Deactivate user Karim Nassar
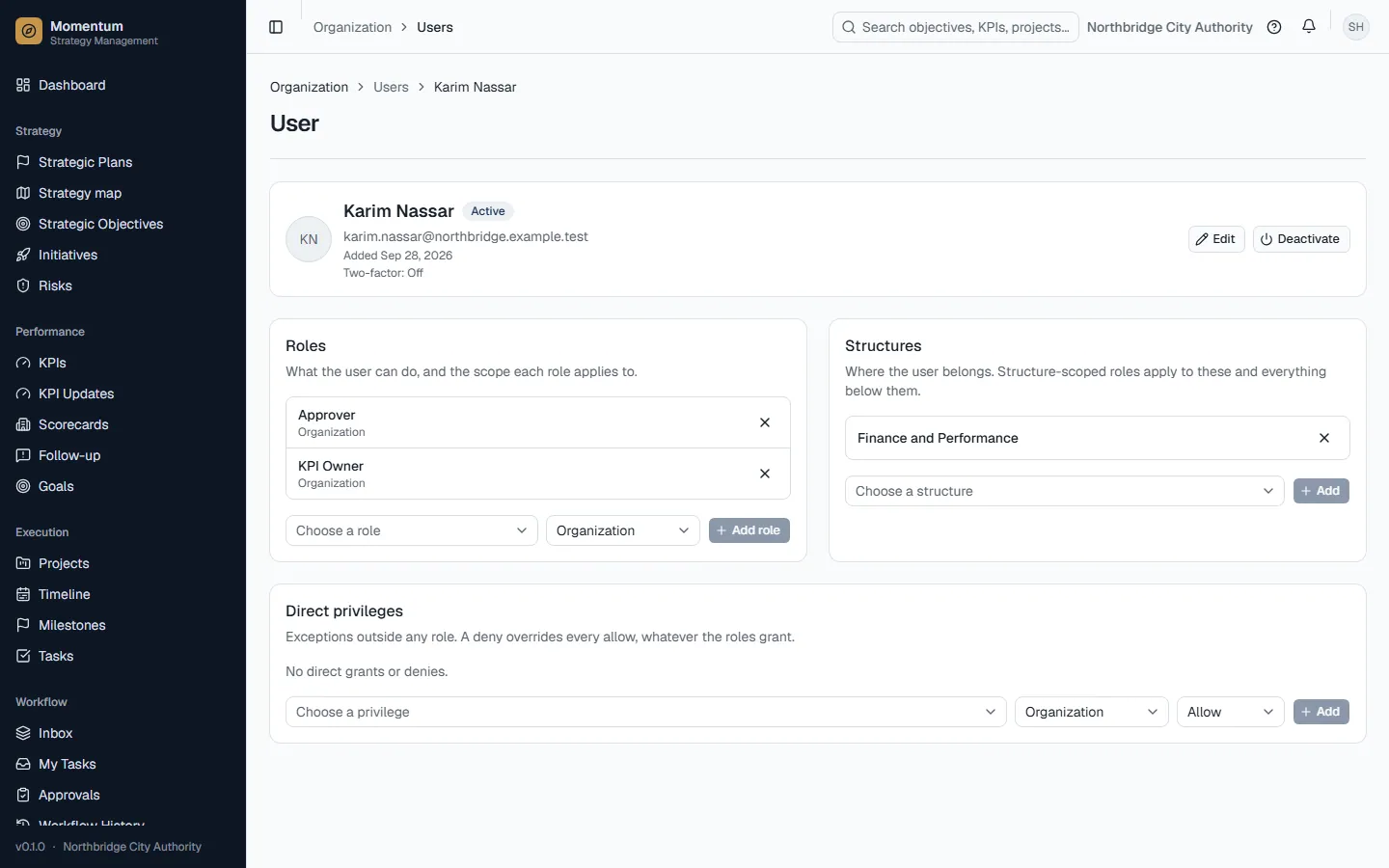Image resolution: width=1389 pixels, height=868 pixels. 1301,239
